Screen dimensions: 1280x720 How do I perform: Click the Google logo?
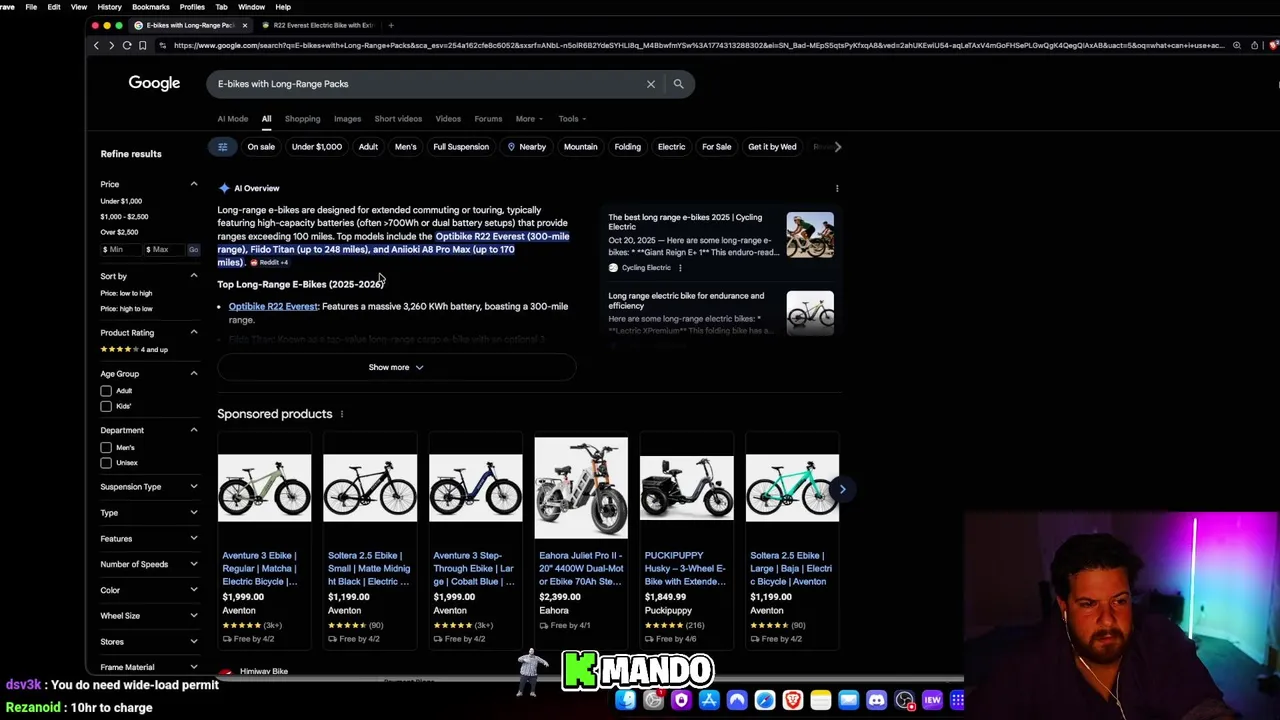point(154,83)
